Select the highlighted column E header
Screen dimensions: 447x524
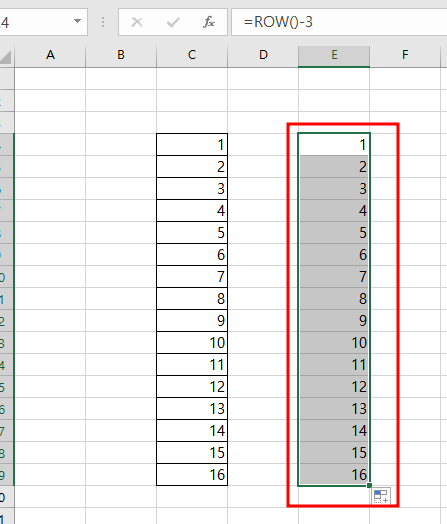(x=334, y=55)
